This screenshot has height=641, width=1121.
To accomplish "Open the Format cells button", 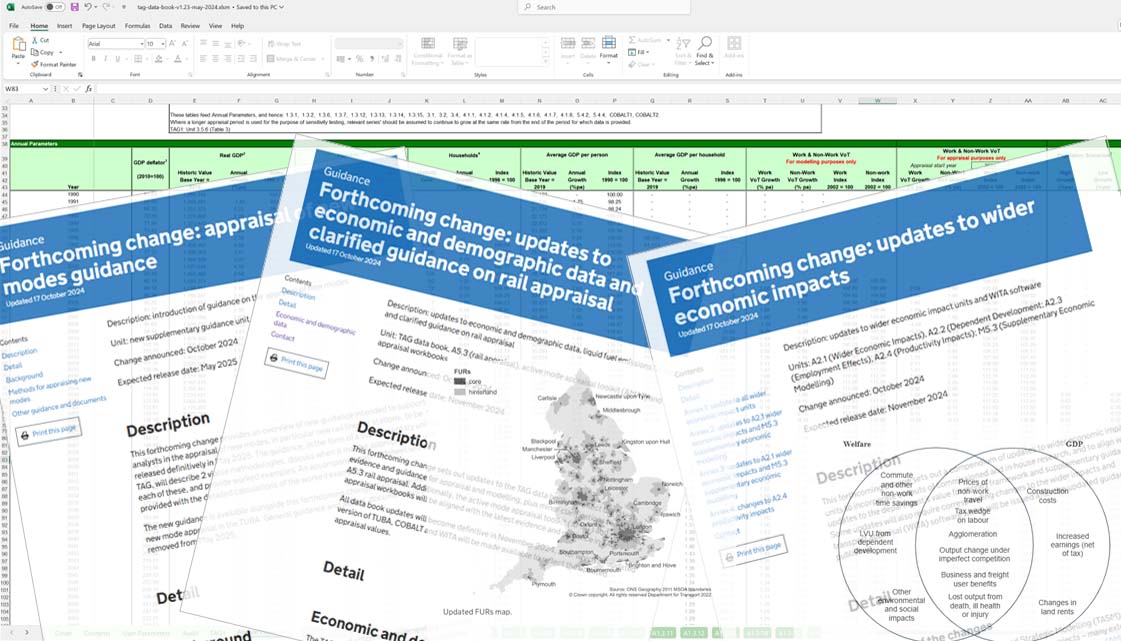I will 608,48.
